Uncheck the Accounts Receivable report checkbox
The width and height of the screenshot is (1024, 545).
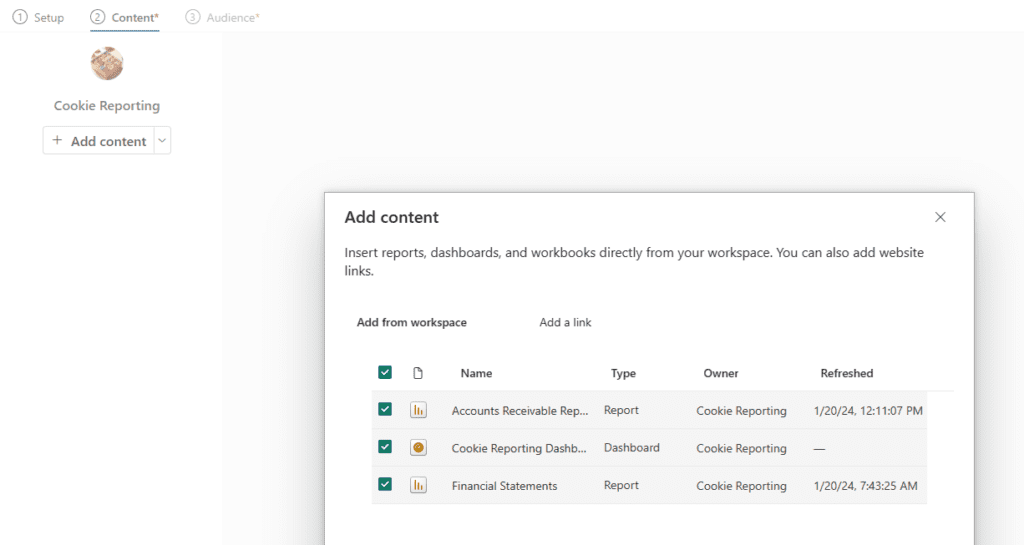point(385,410)
